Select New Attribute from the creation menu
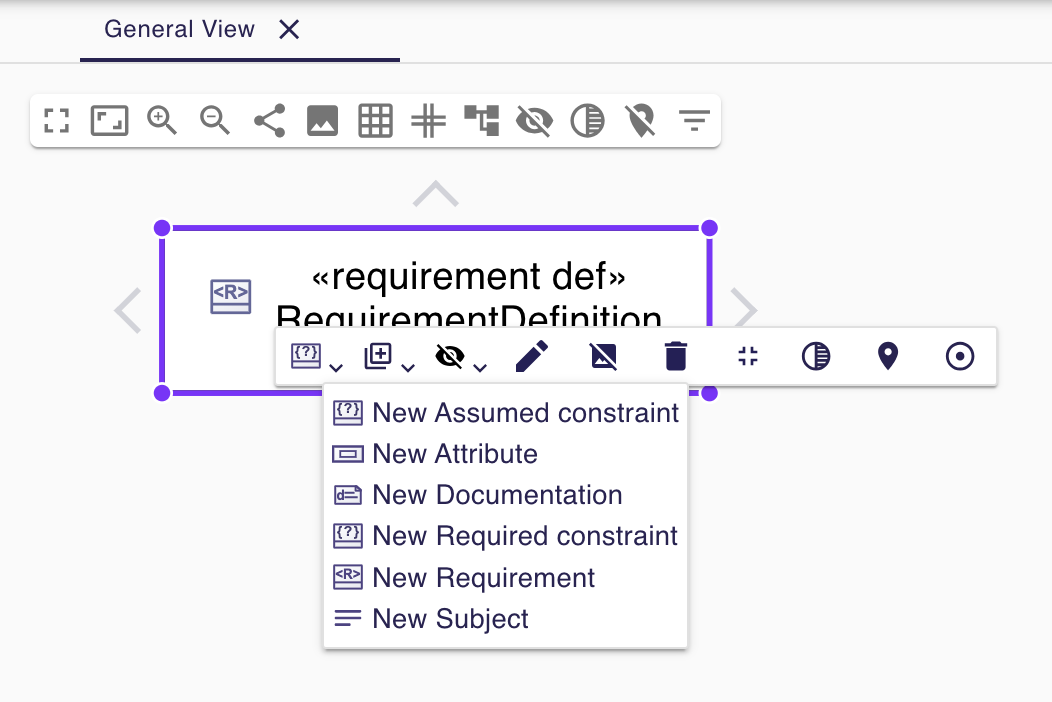Viewport: 1052px width, 702px height. 455,453
